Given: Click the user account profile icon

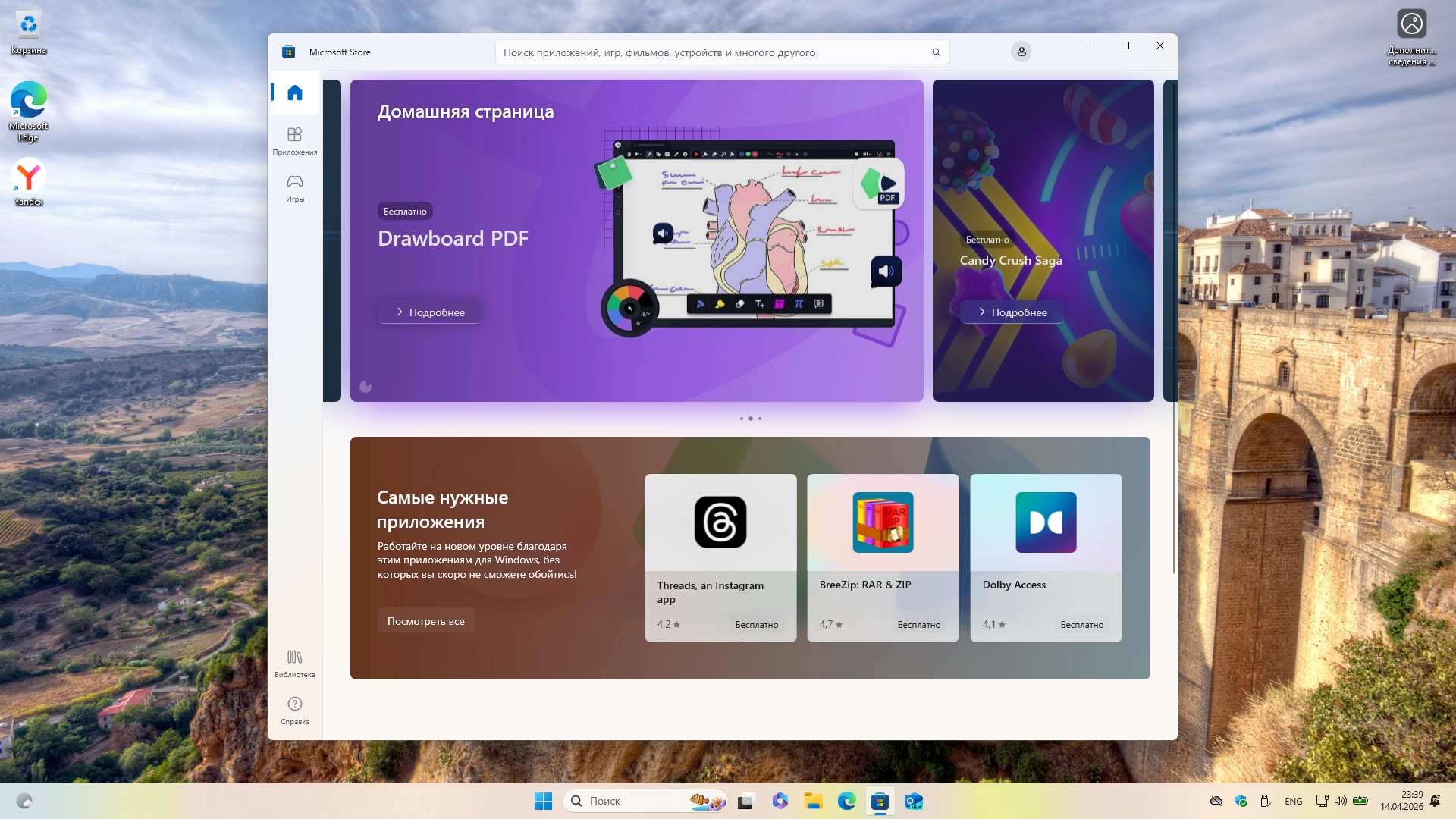Looking at the screenshot, I should (x=1021, y=52).
